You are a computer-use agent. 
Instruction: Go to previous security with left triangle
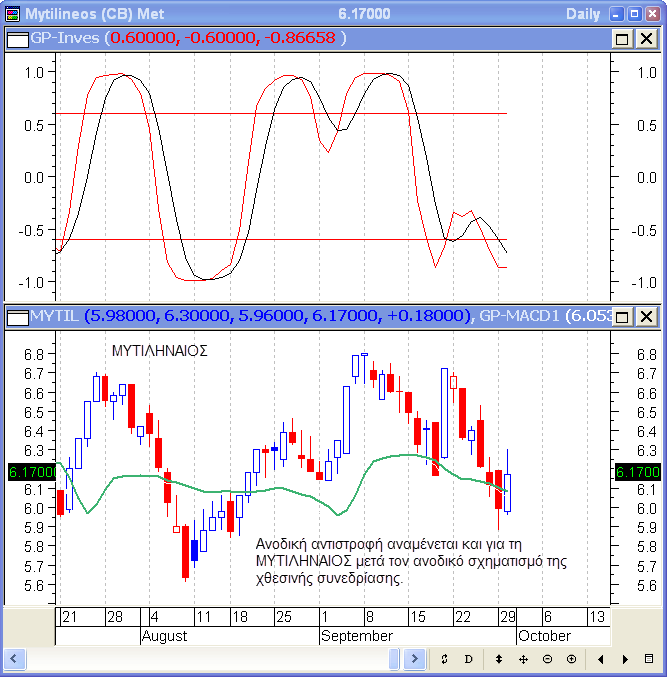click(x=601, y=660)
